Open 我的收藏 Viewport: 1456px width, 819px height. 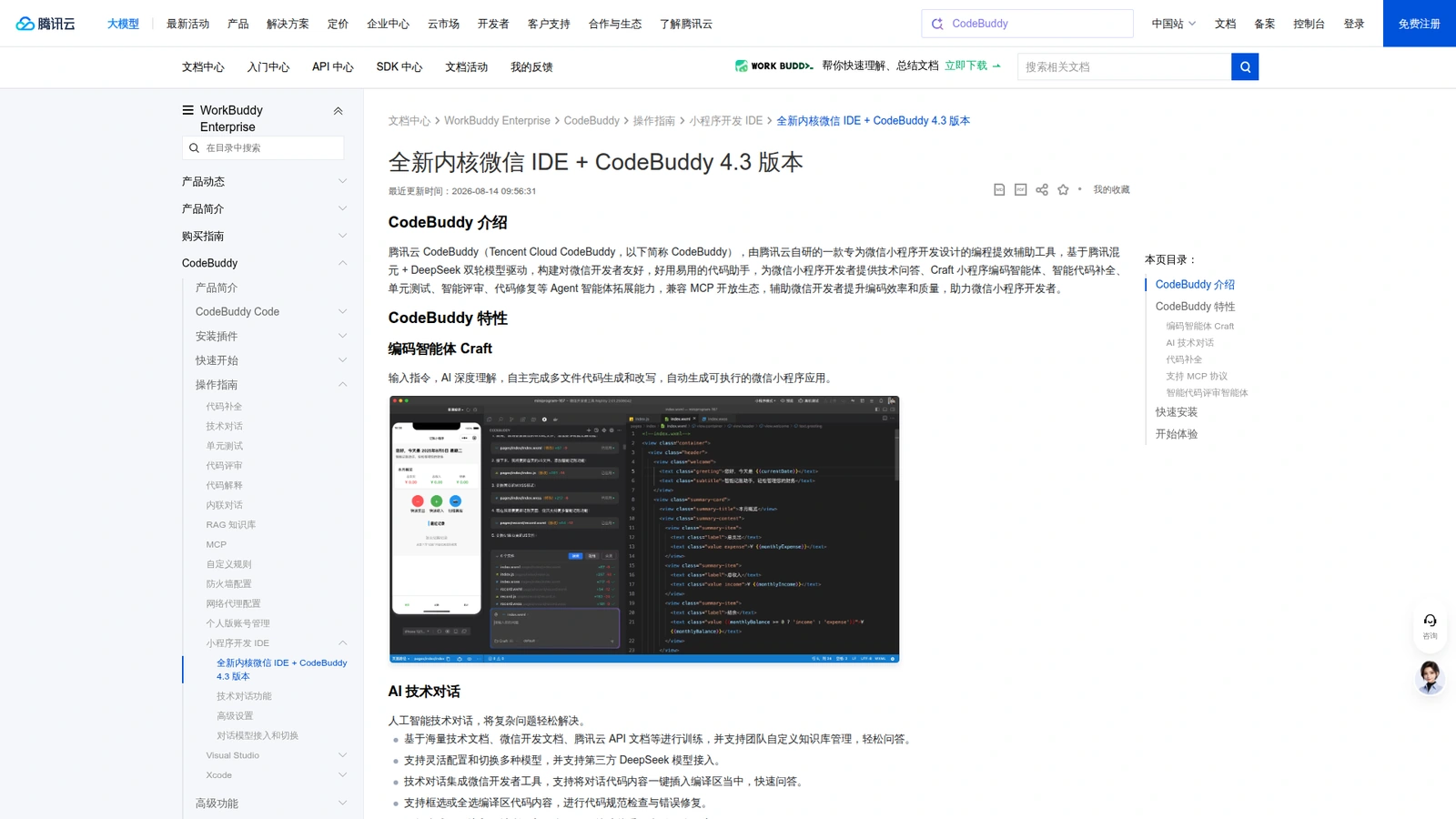1111,189
